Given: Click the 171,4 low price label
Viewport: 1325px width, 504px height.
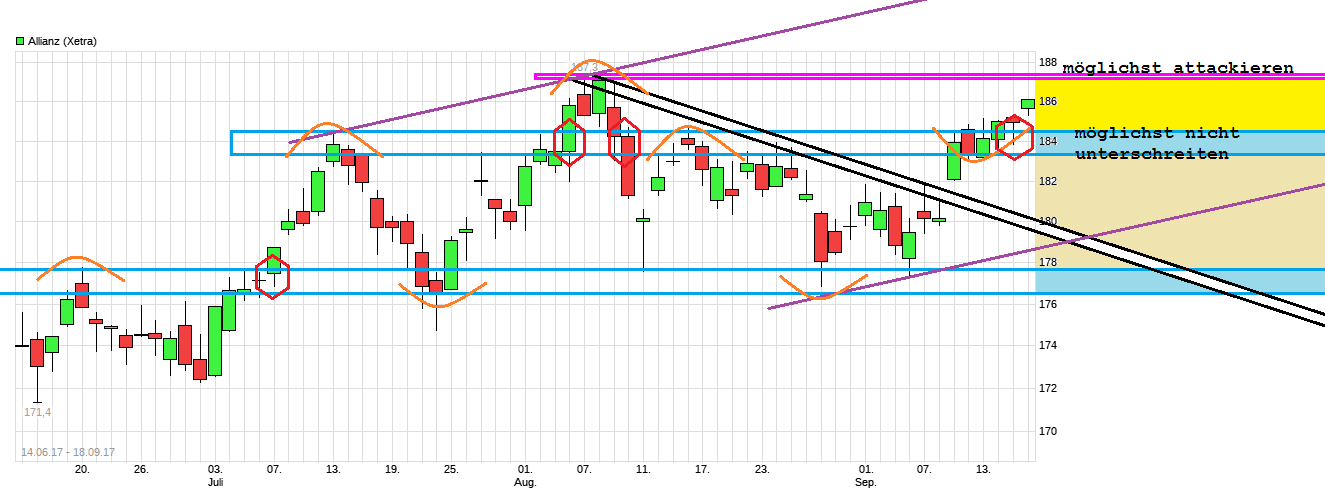Looking at the screenshot, I should [38, 412].
